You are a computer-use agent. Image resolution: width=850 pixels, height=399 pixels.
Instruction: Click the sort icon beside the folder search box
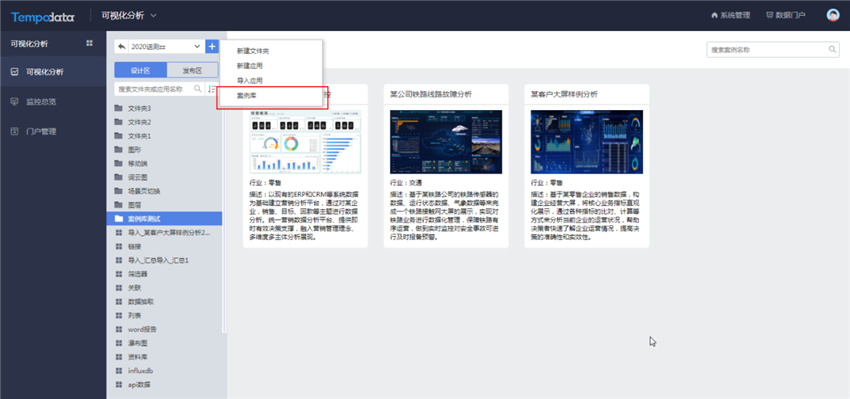tap(212, 88)
